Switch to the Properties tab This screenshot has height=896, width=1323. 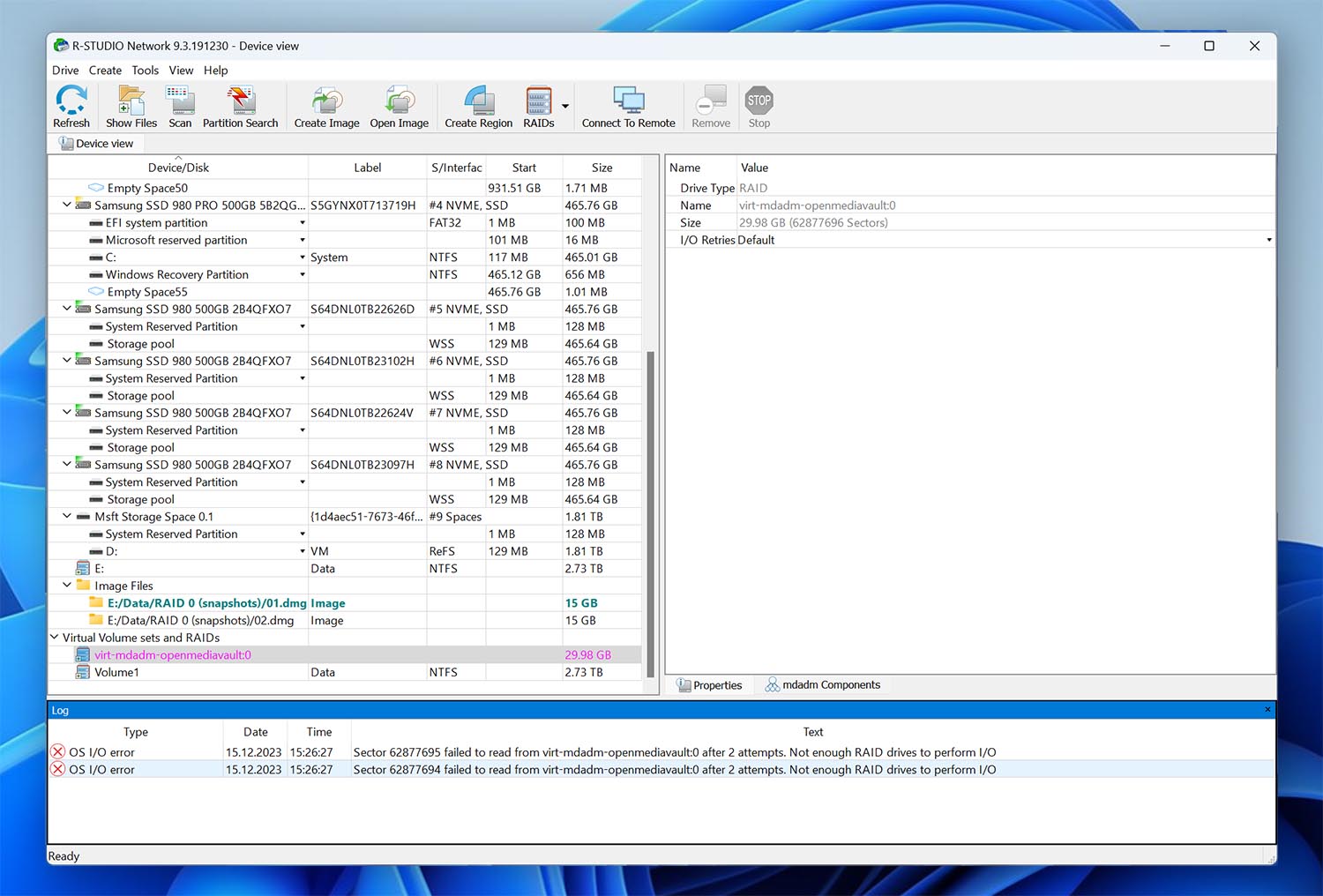tap(710, 685)
